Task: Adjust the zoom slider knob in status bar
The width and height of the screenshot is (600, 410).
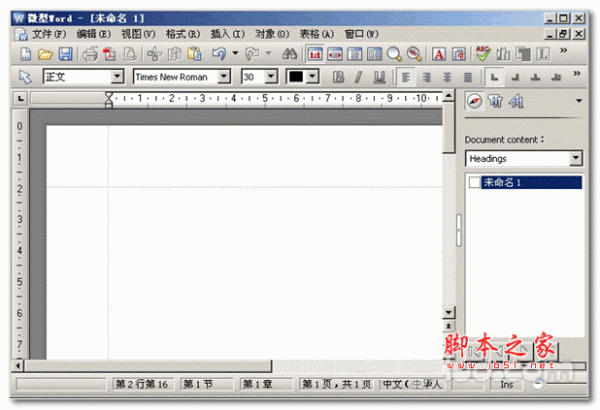Action: click(x=538, y=383)
